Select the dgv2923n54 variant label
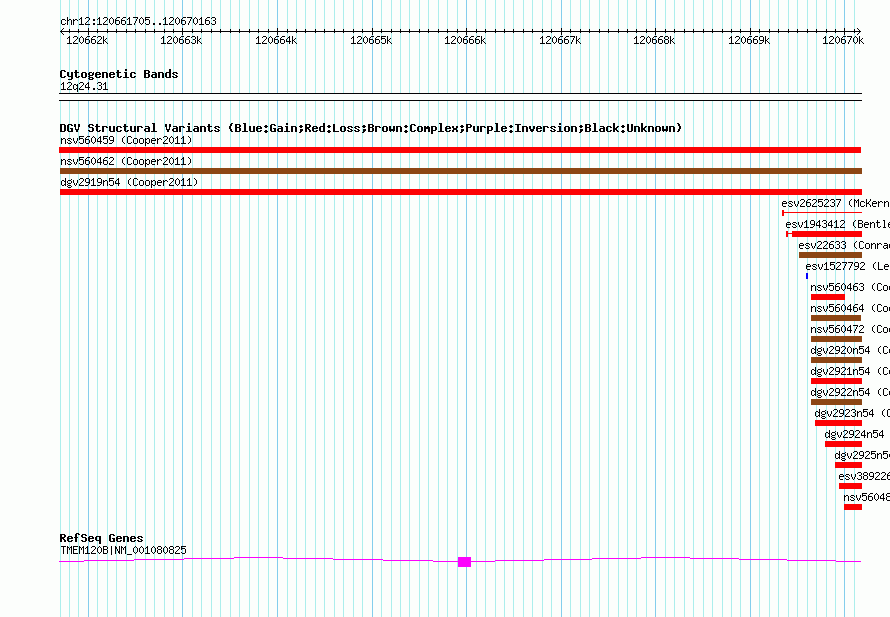890x617 pixels. point(852,413)
